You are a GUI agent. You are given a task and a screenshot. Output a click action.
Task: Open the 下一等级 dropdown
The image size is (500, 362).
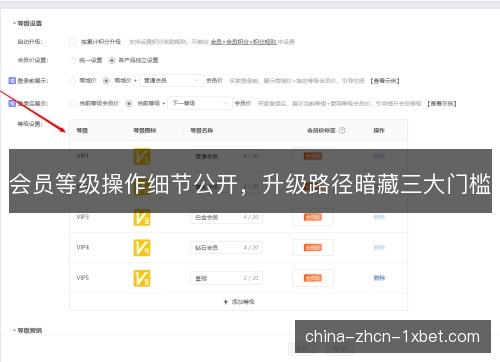200,103
